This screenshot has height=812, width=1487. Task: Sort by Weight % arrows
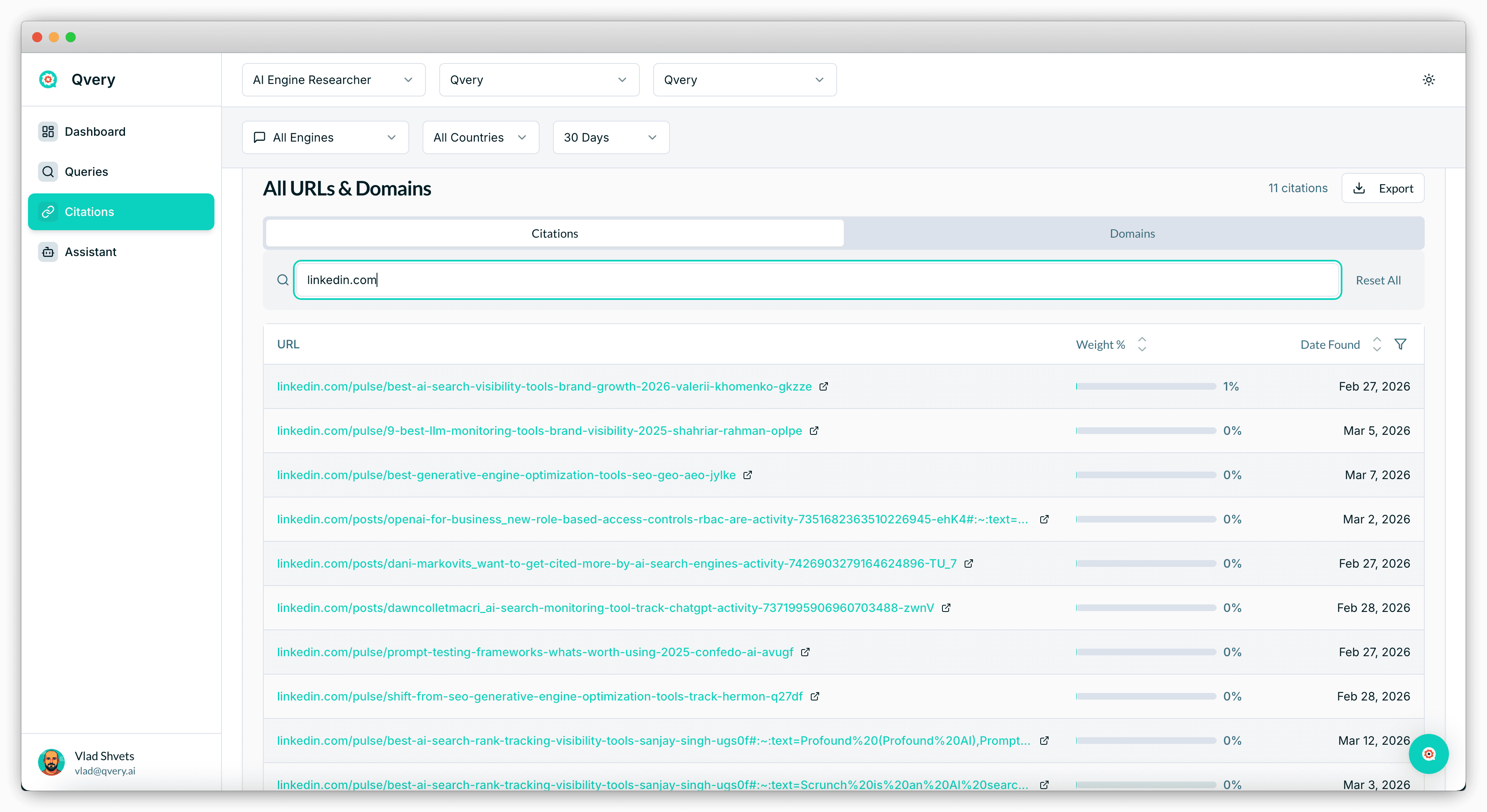click(1141, 345)
